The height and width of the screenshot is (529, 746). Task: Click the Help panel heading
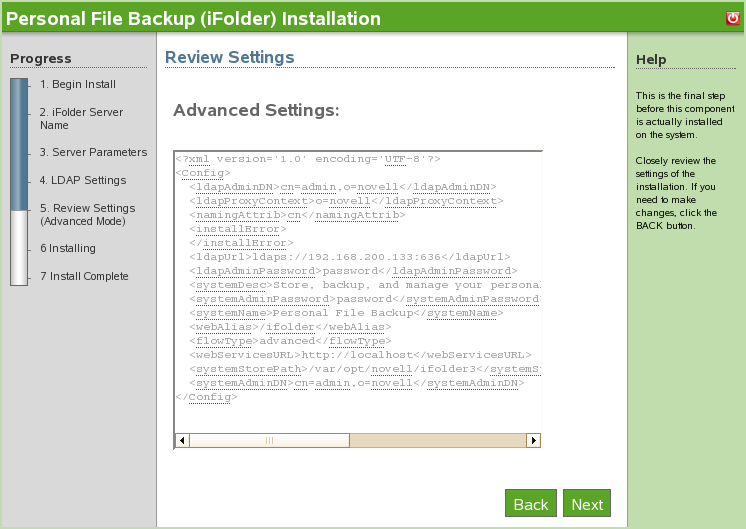(651, 60)
